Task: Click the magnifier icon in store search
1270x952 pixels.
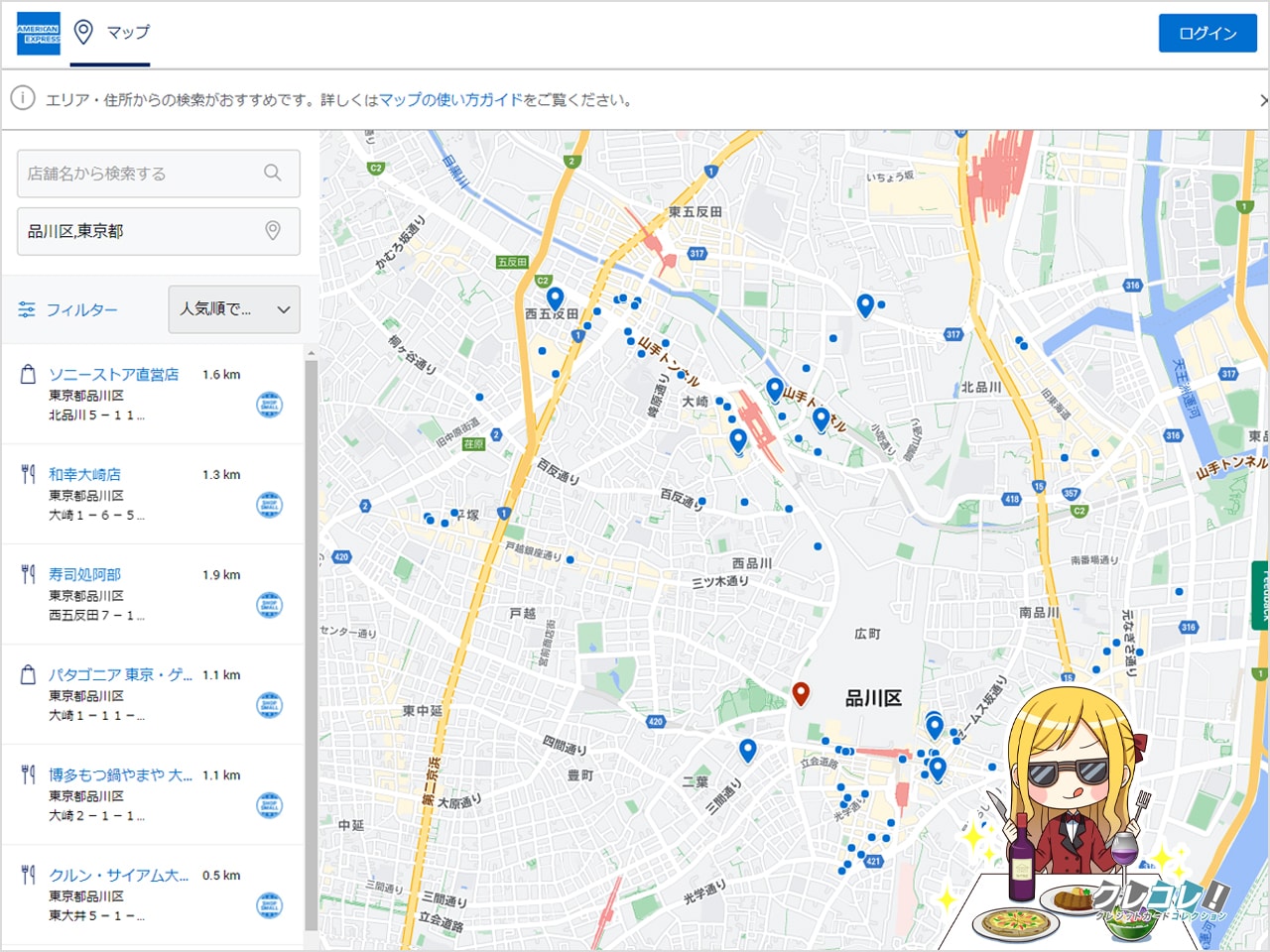Action: (272, 173)
